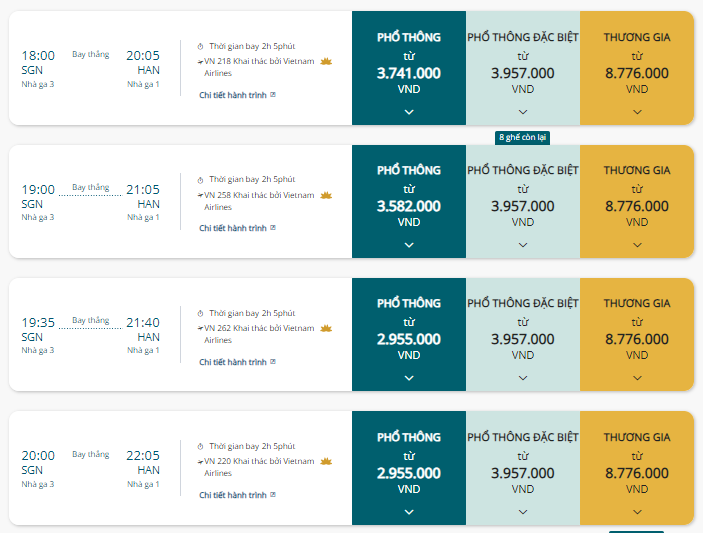Select Thương Gia 8.776.000 on 19:35 flight

pyautogui.click(x=637, y=339)
